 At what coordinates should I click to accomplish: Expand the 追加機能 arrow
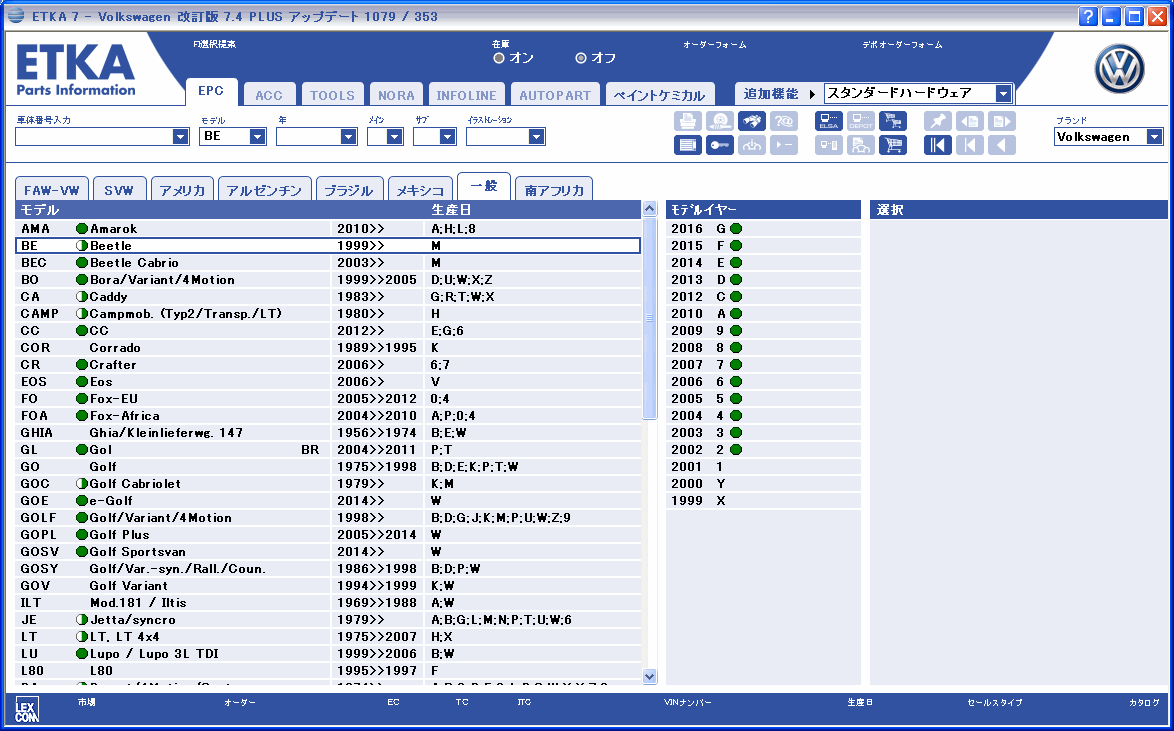[812, 94]
